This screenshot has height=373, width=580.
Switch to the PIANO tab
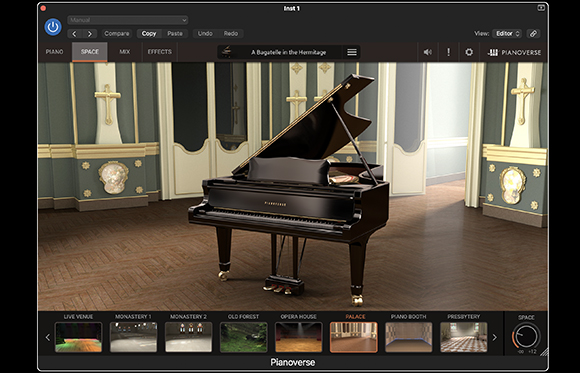(x=54, y=52)
